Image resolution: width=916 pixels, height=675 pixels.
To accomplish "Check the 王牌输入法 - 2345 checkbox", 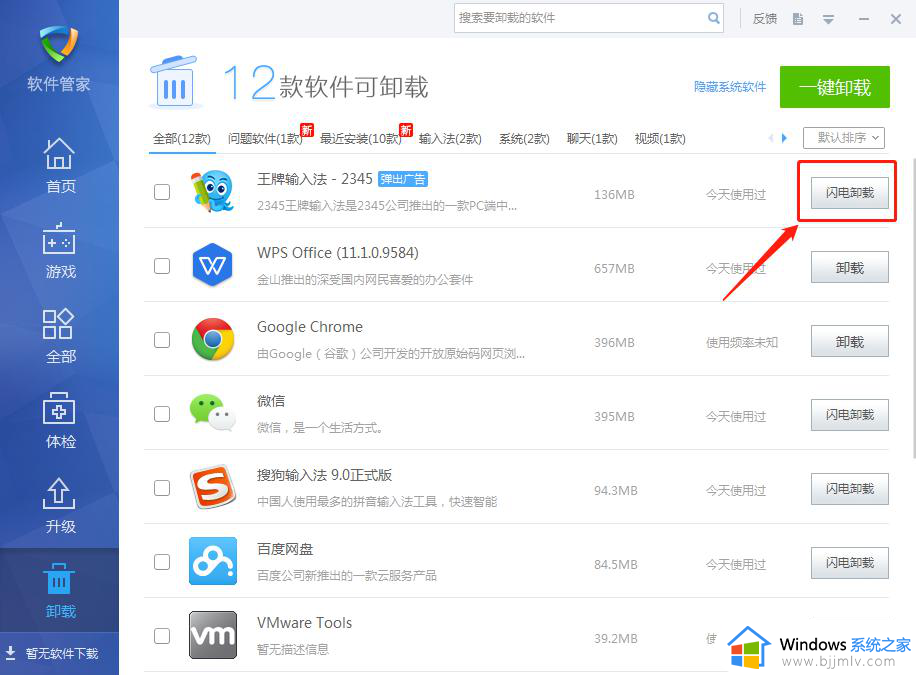I will (x=162, y=192).
